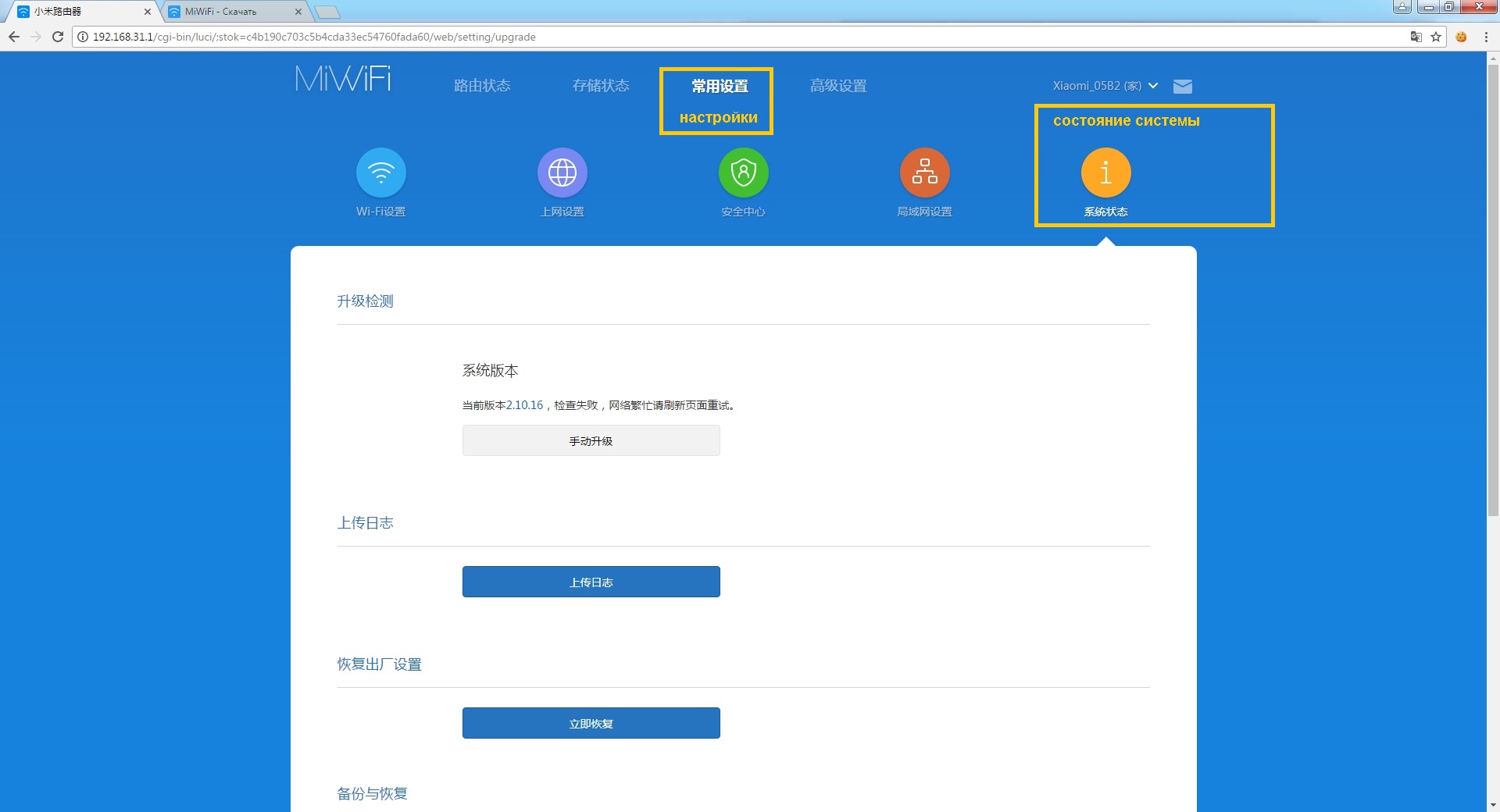Click the 手动升级 button
Viewport: 1500px width, 812px height.
pos(591,441)
